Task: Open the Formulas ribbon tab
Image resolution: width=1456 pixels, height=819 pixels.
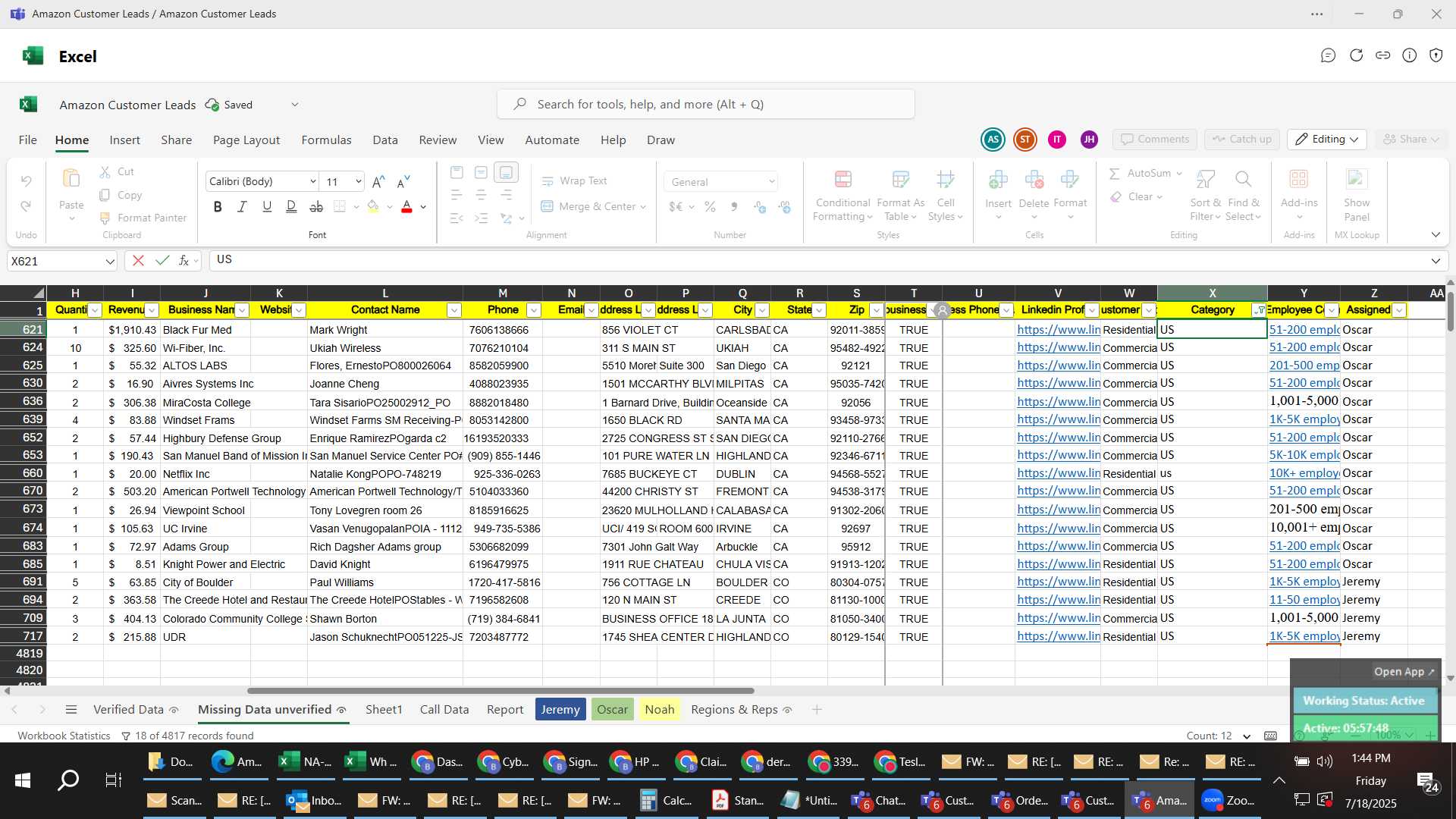Action: pyautogui.click(x=326, y=140)
